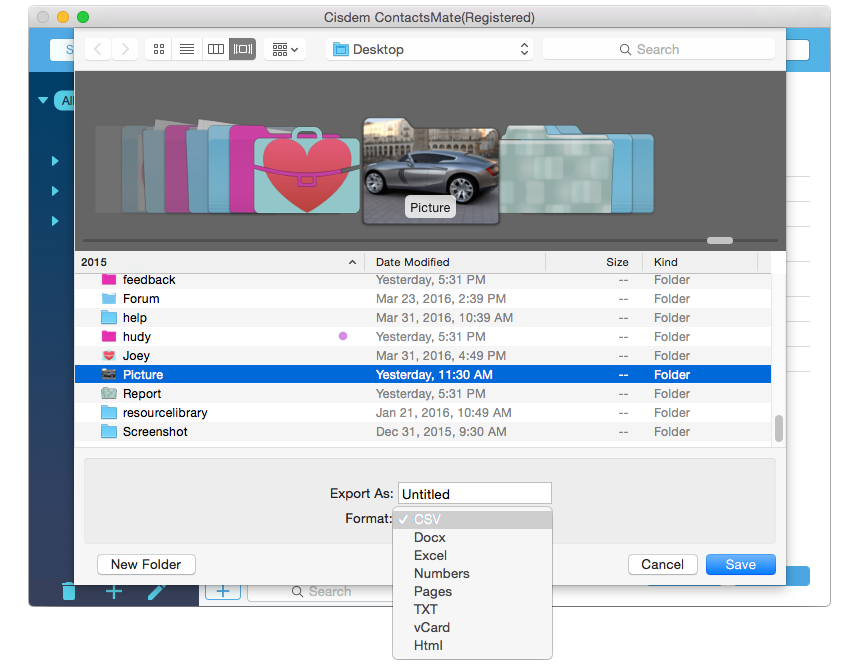Choose Numbers export format
Screen dimensions: 857x670
(x=473, y=573)
